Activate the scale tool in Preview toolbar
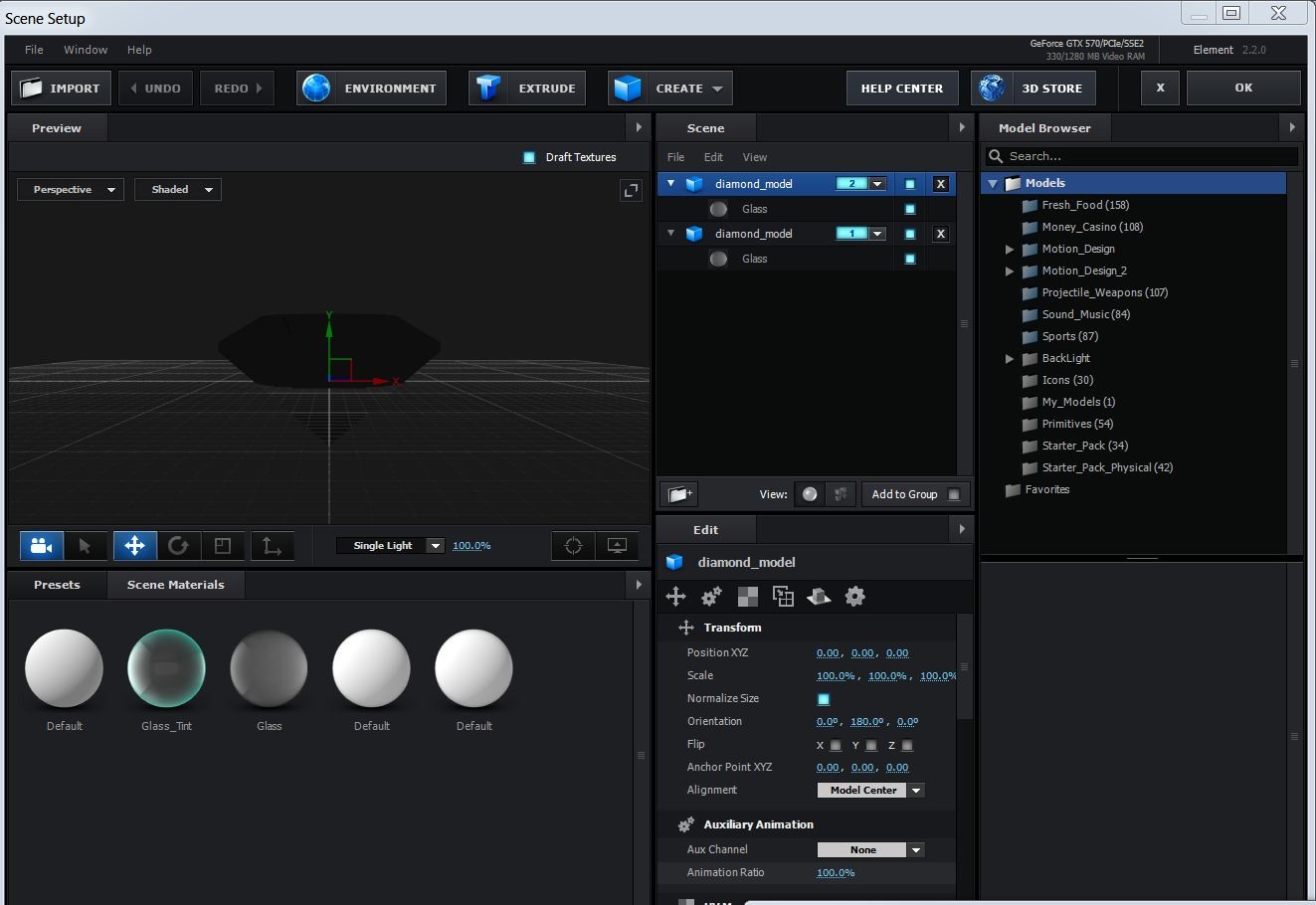1316x905 pixels. click(223, 545)
